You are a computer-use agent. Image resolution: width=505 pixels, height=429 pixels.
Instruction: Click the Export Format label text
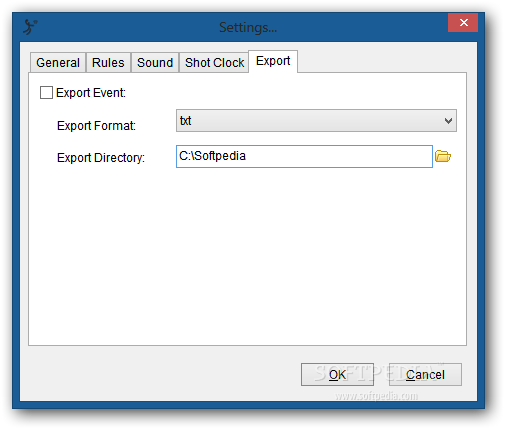pos(96,126)
